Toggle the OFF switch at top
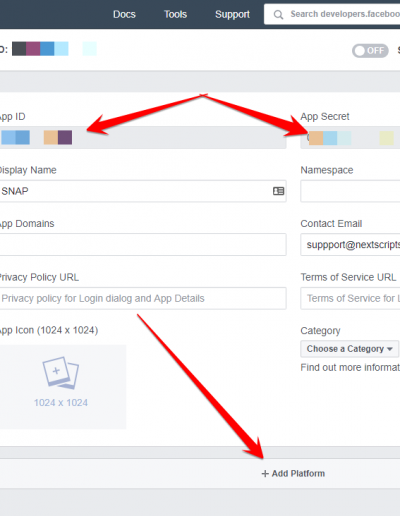 click(370, 51)
